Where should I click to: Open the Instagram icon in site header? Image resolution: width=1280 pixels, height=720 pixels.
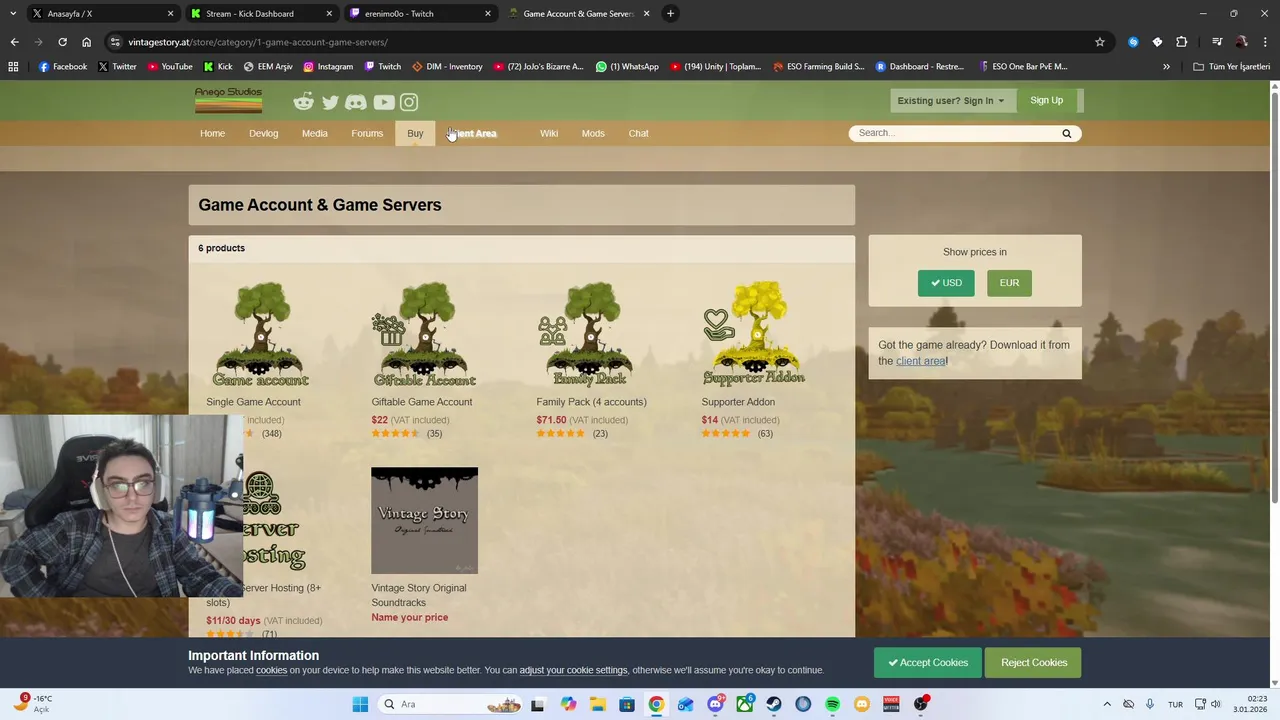[x=409, y=102]
